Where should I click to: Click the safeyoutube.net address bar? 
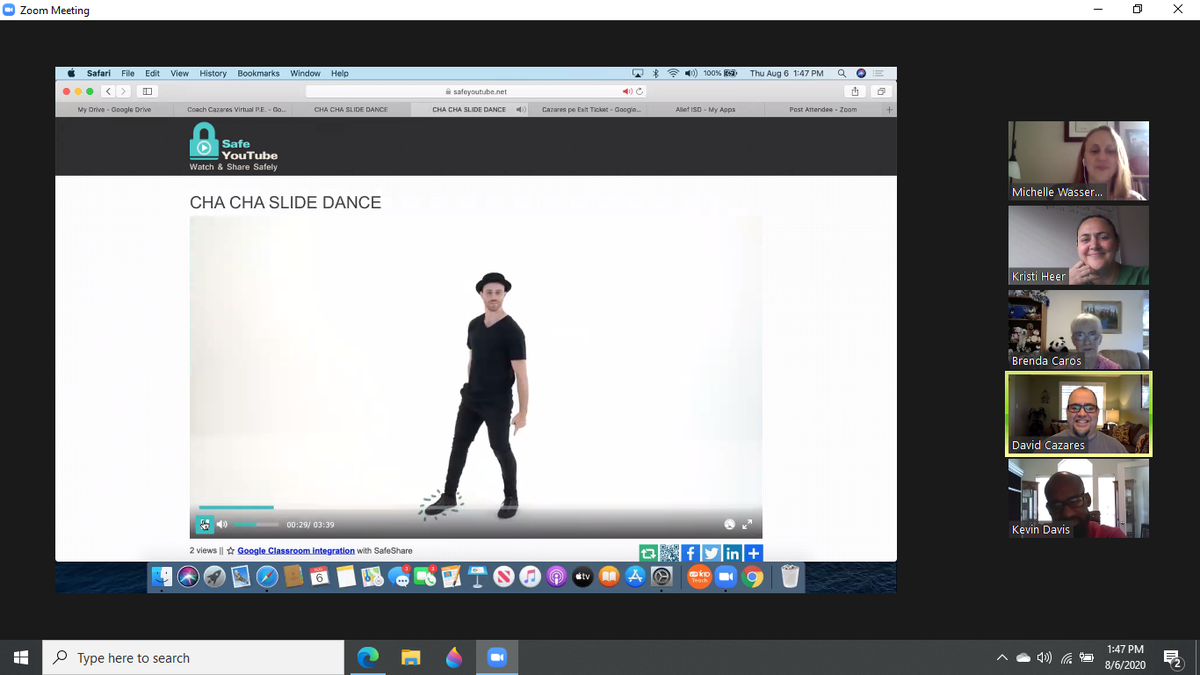(478, 91)
